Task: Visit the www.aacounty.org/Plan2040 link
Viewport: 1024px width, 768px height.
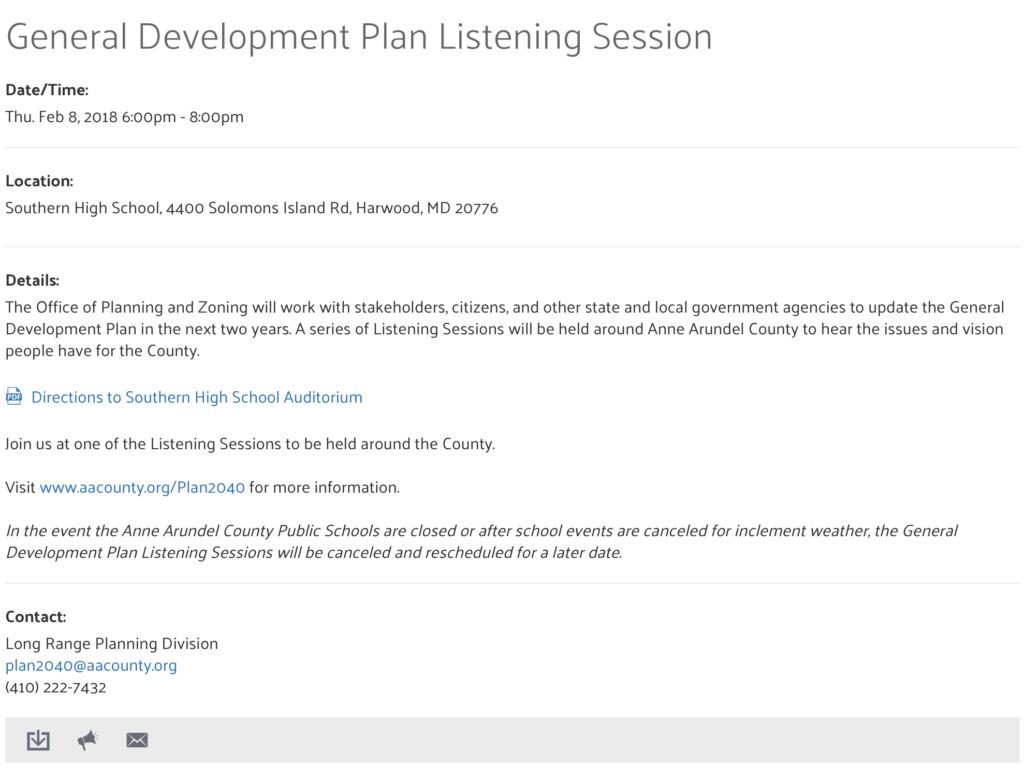Action: pyautogui.click(x=142, y=488)
